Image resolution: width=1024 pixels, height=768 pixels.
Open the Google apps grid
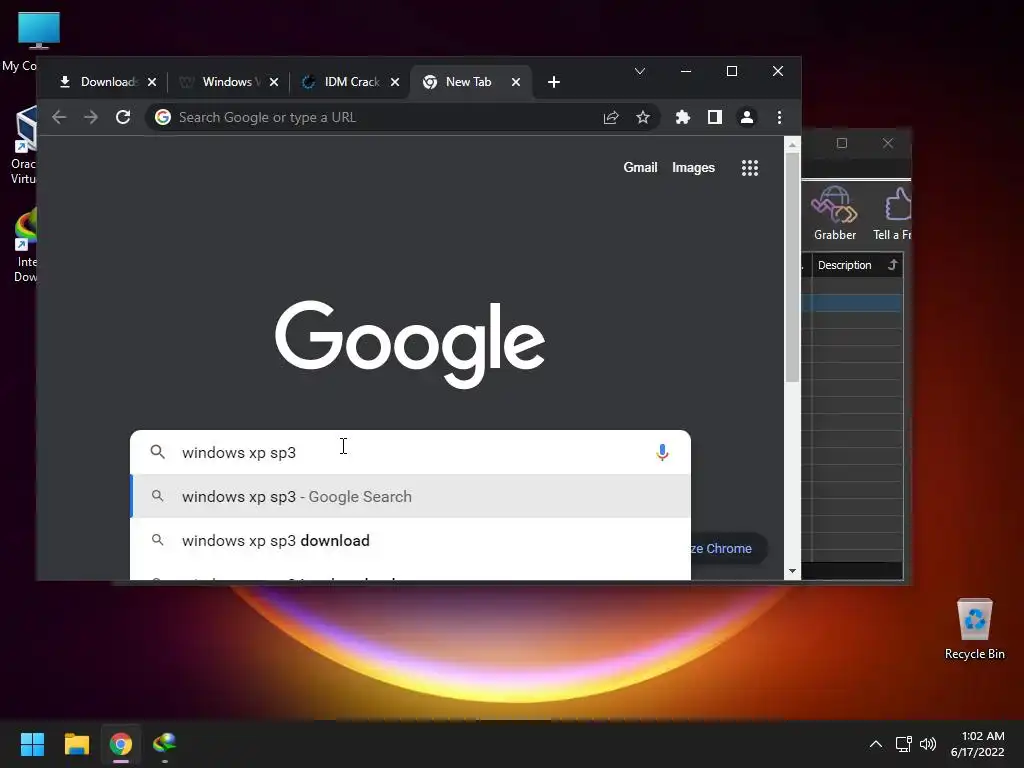coord(750,168)
